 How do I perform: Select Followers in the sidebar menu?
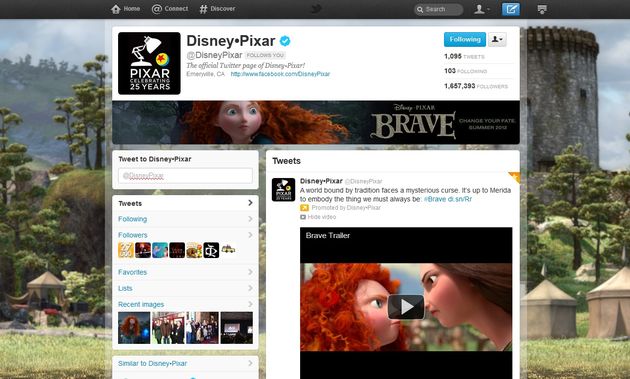[133, 235]
